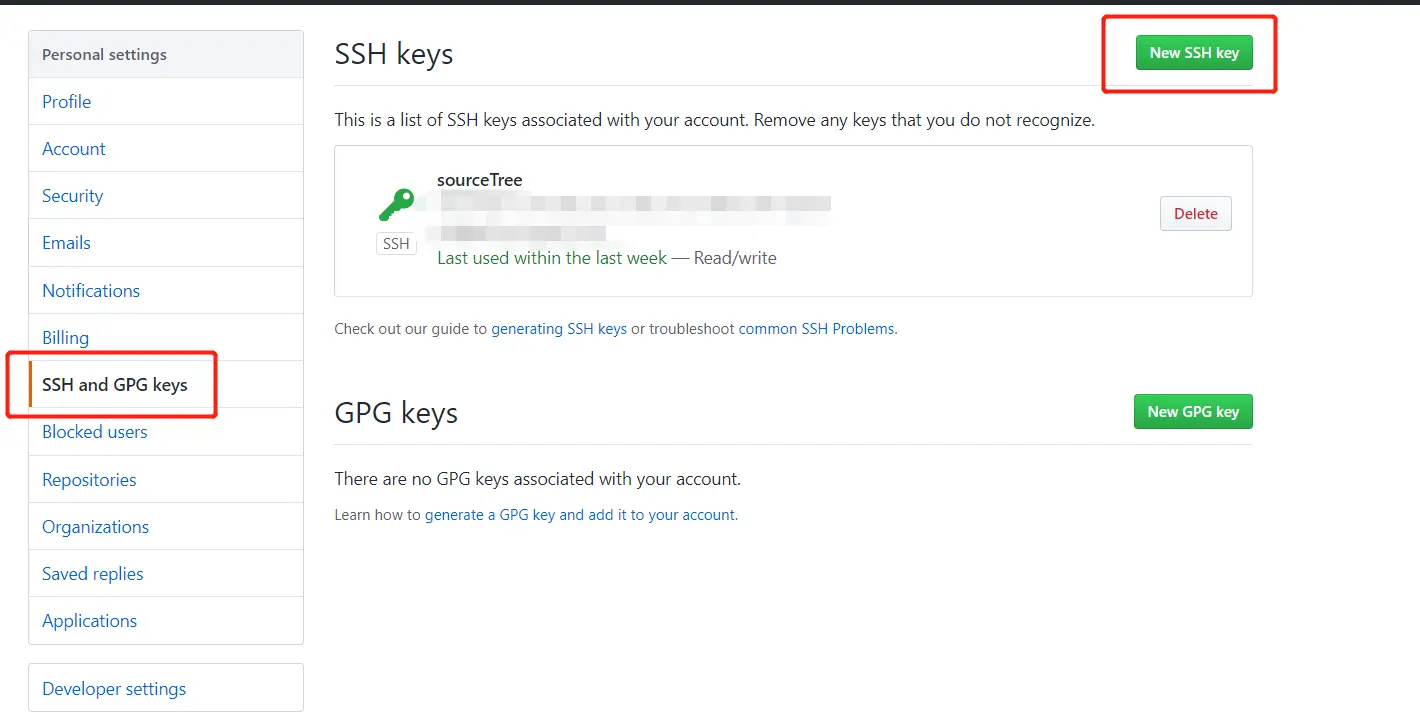Follow the common SSH Problems link
This screenshot has width=1420, height=728.
coord(816,328)
